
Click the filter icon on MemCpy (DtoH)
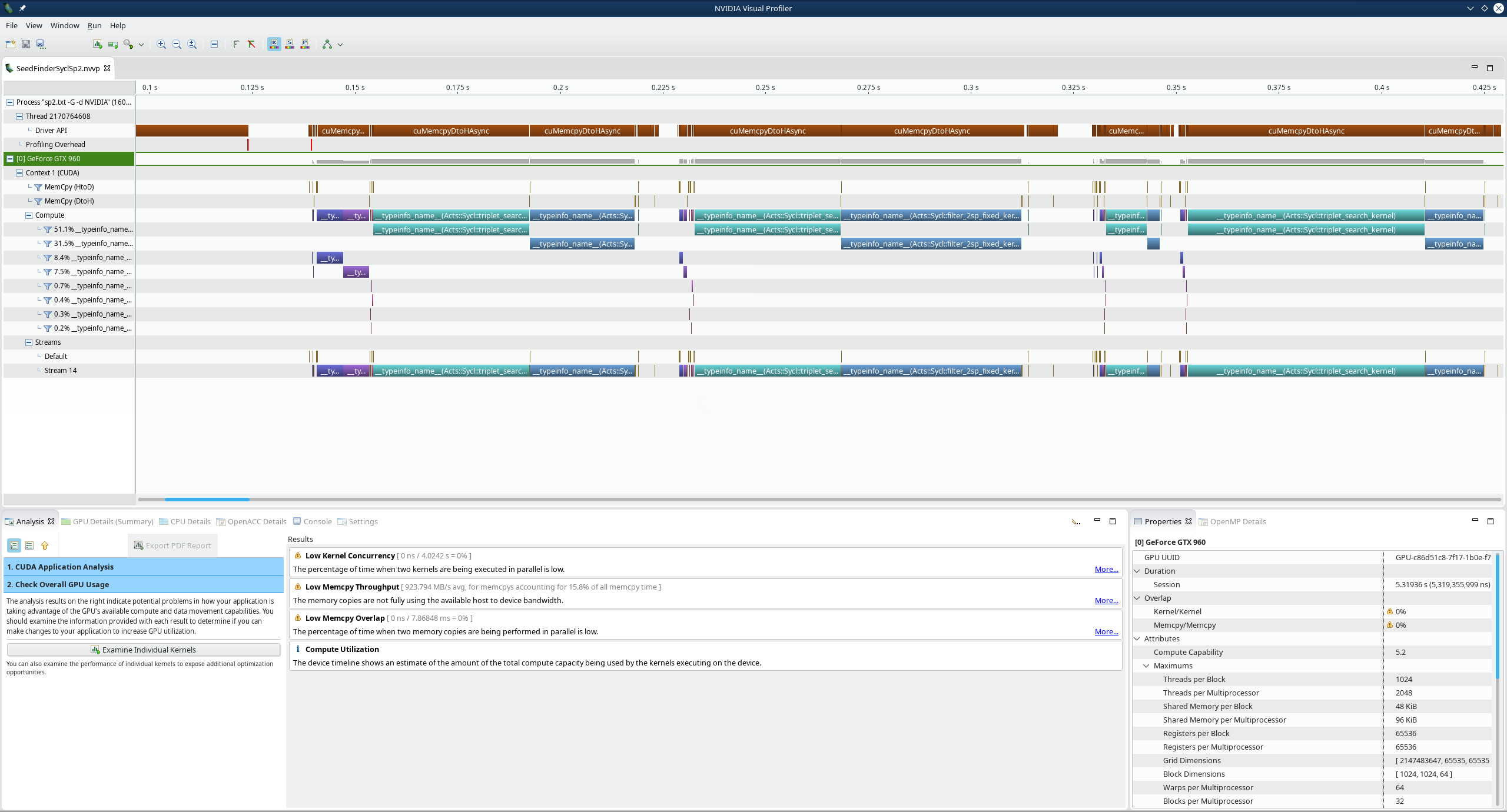[38, 201]
